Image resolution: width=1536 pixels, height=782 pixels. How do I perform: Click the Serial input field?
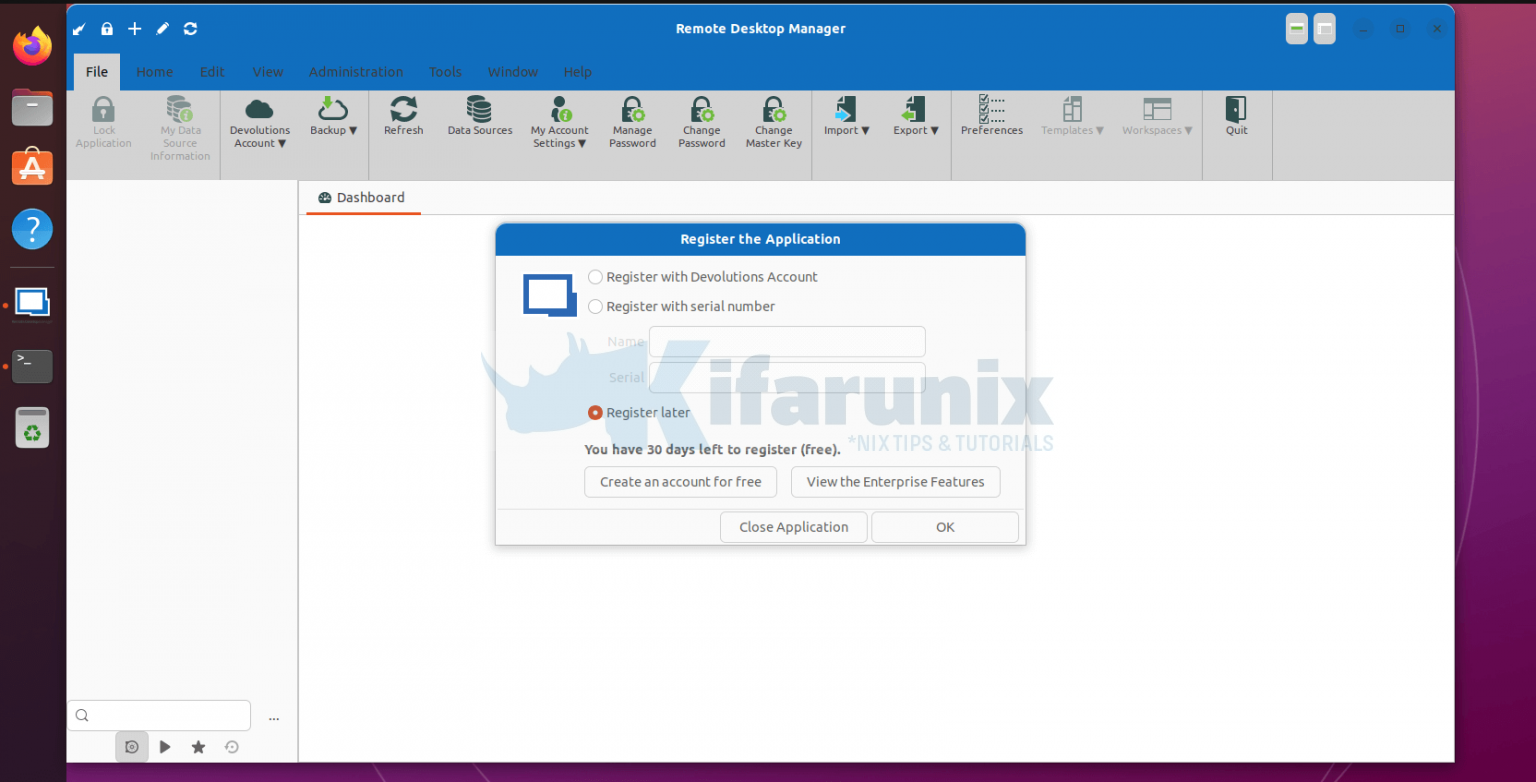click(x=787, y=378)
